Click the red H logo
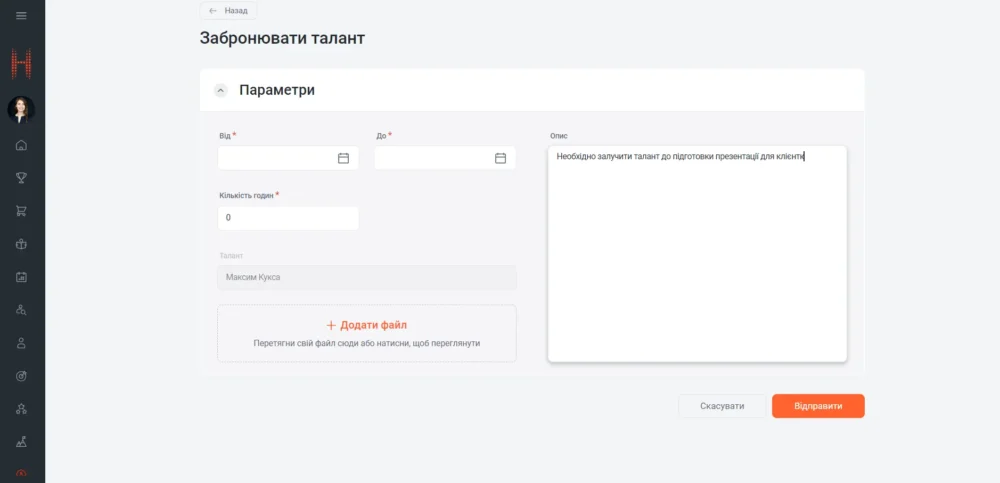Image resolution: width=1000 pixels, height=483 pixels. (22, 64)
